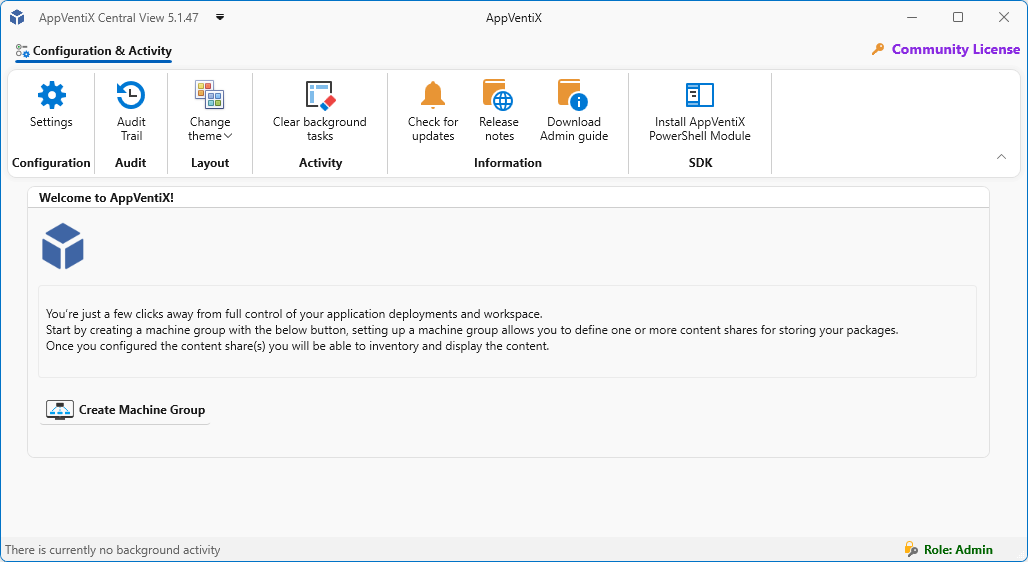Screen dimensions: 1028x562
Task: Click the Information group label
Action: click(x=507, y=163)
